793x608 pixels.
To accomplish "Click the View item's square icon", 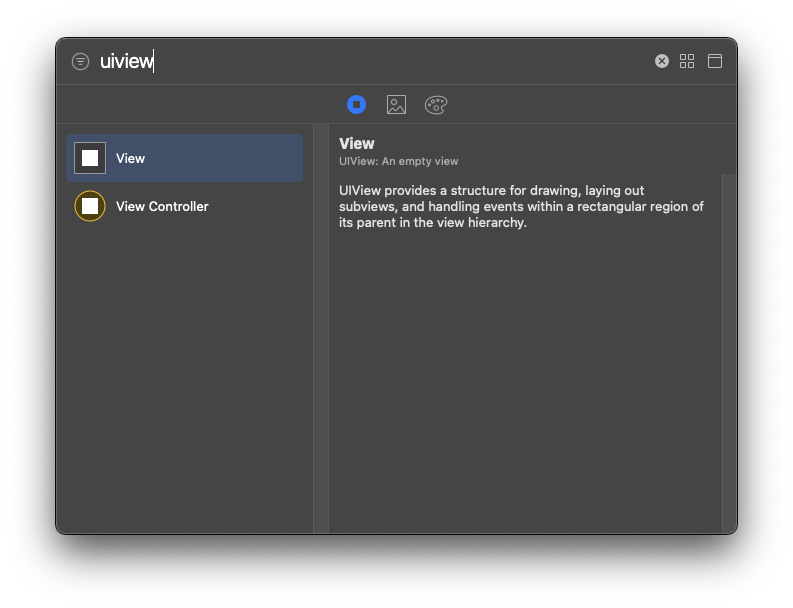I will coord(90,158).
